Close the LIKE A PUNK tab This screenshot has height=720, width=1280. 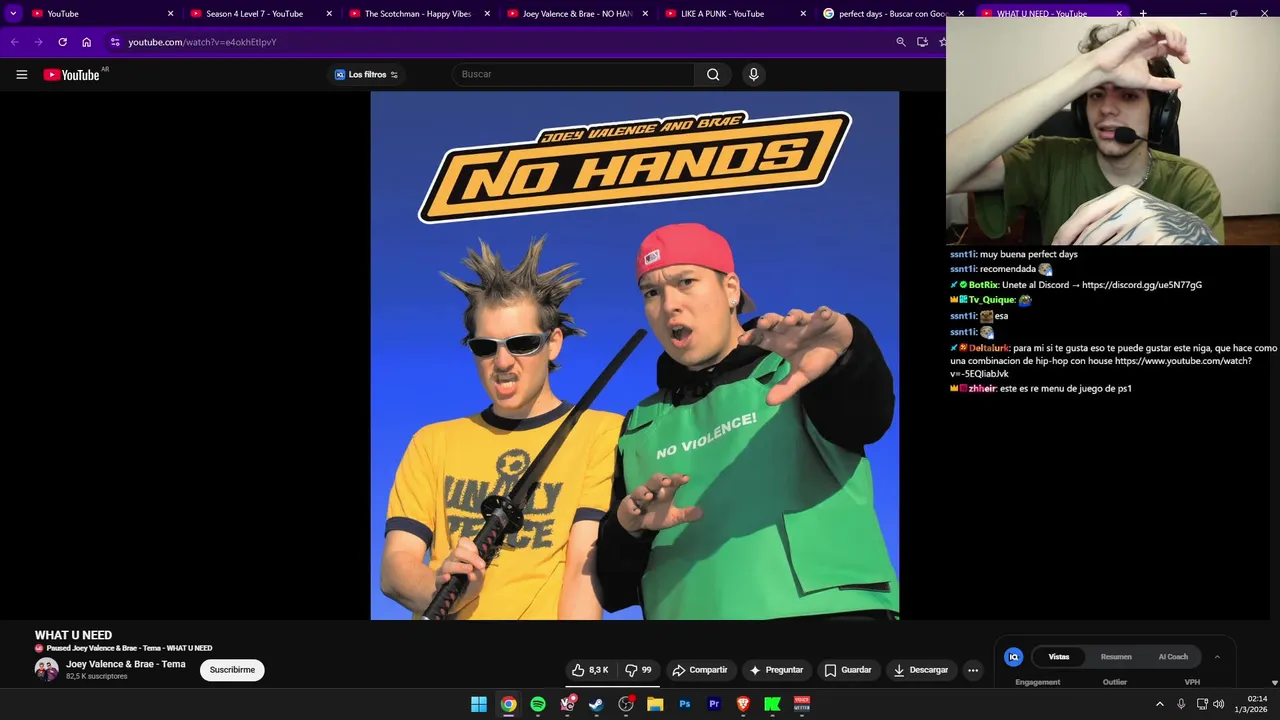point(803,14)
